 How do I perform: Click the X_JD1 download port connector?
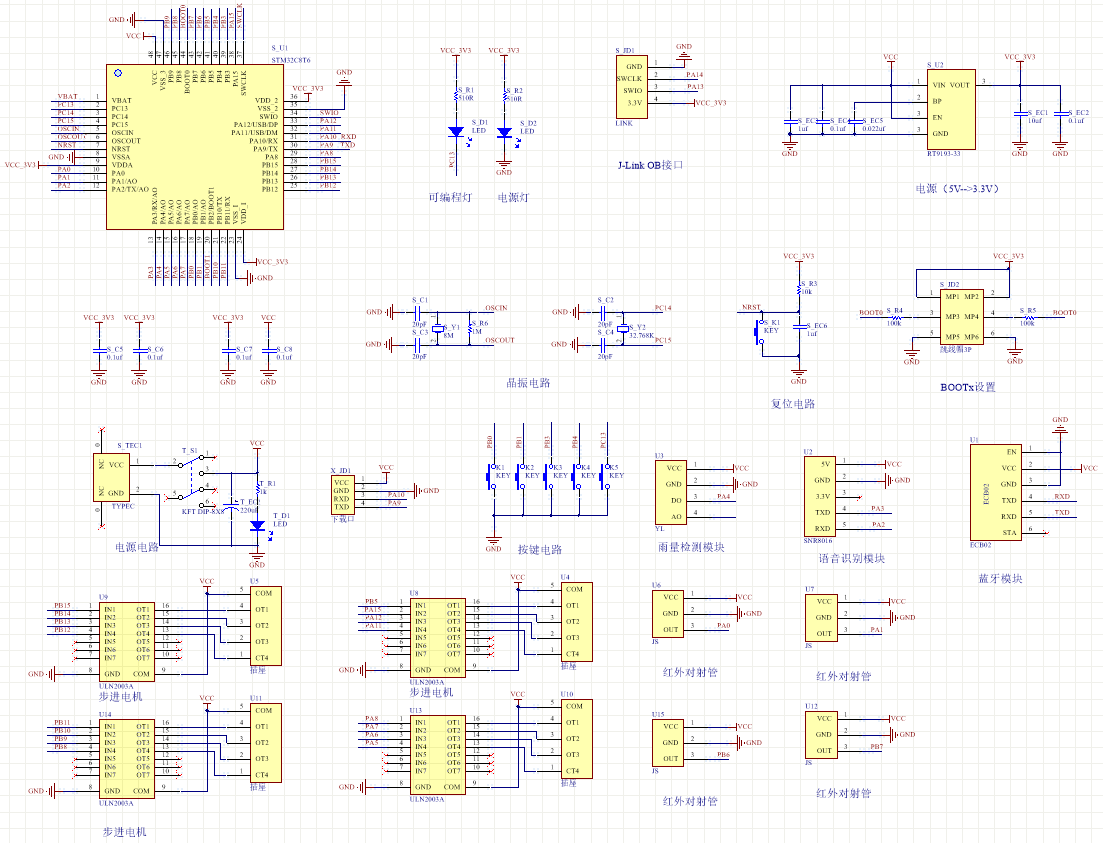pyautogui.click(x=343, y=495)
